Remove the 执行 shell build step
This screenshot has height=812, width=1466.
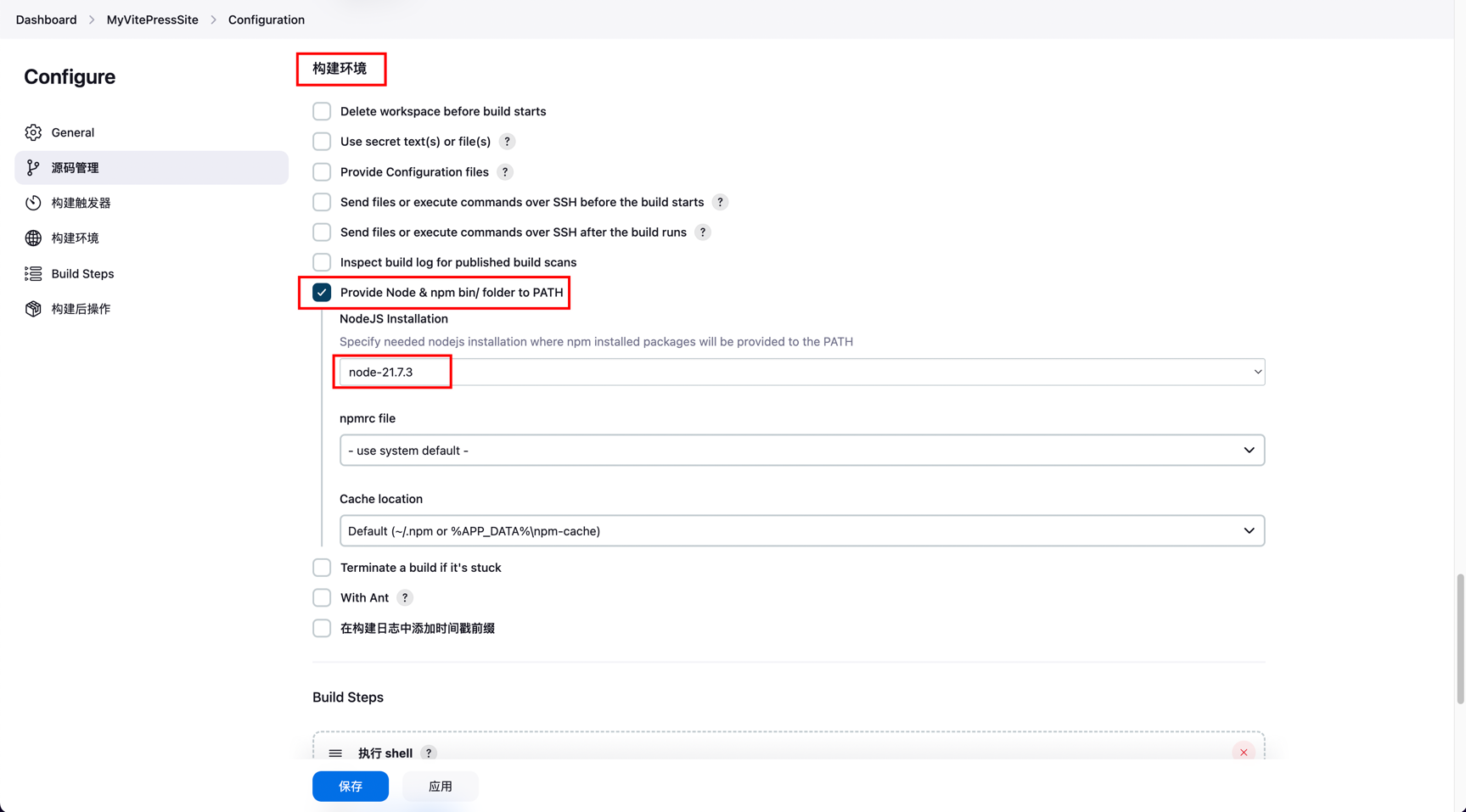(x=1243, y=753)
